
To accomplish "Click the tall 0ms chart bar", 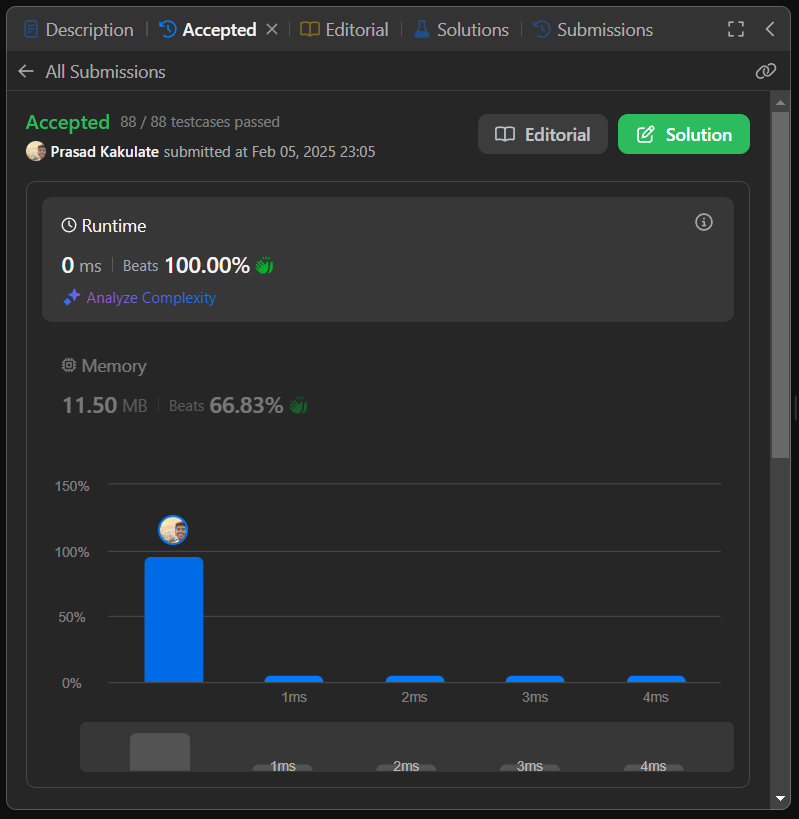I will pyautogui.click(x=173, y=619).
